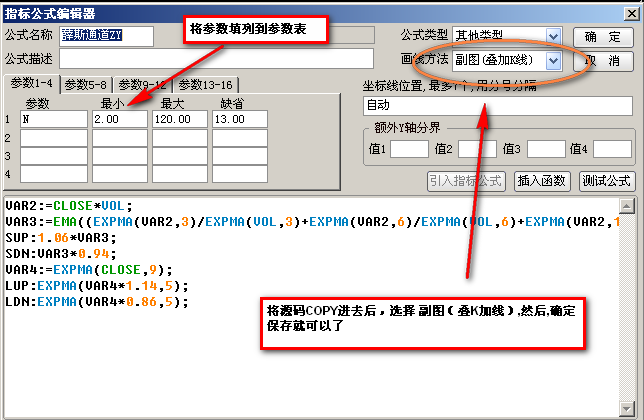
Task: Click row 3 最小 field
Action: (x=120, y=156)
